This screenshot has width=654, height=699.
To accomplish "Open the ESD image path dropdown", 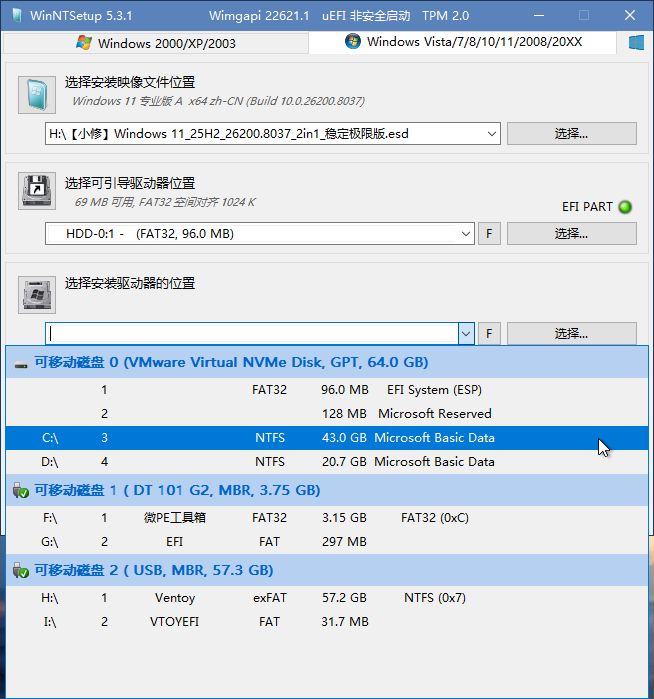I will pos(492,134).
